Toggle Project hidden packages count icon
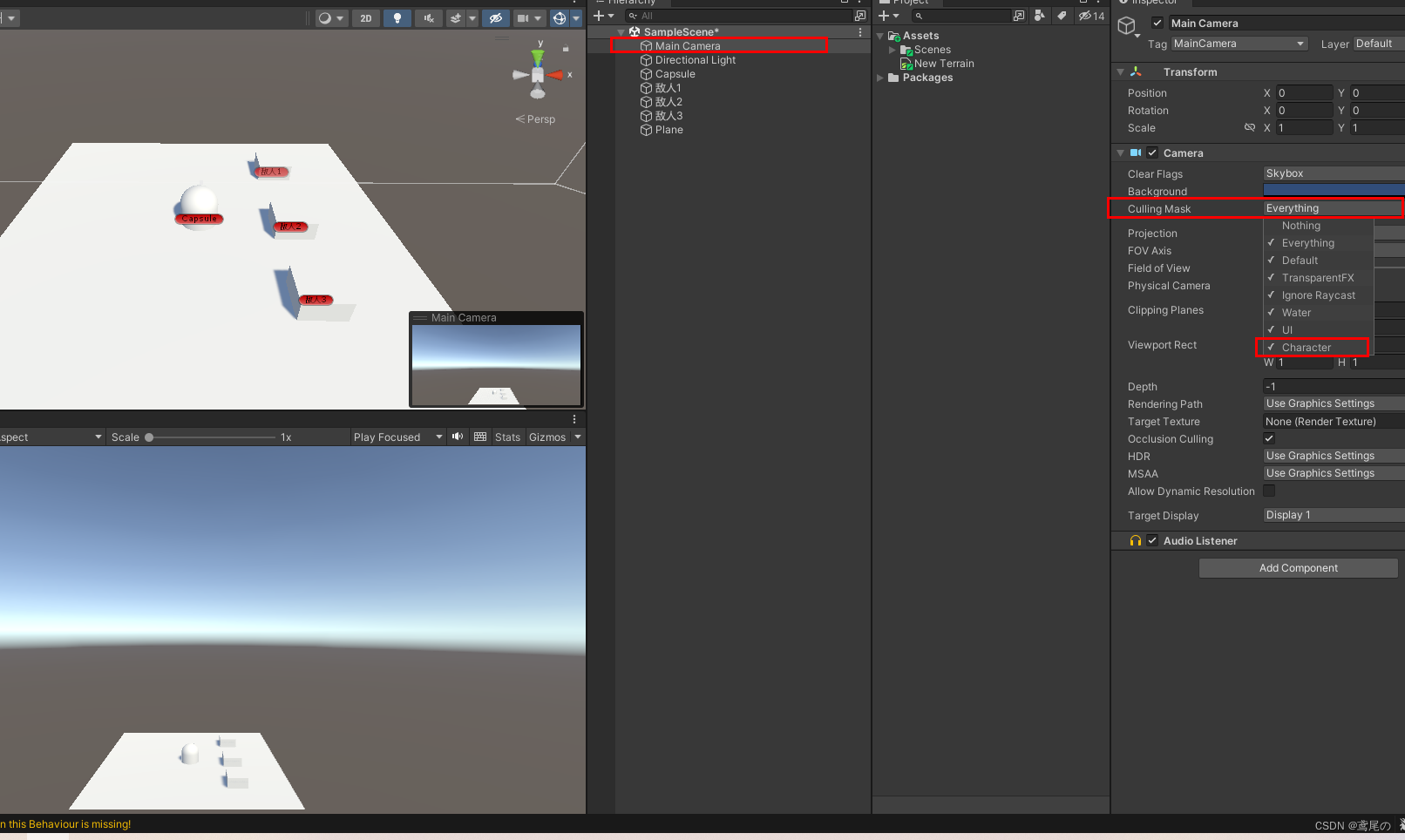The width and height of the screenshot is (1405, 840). [1091, 16]
